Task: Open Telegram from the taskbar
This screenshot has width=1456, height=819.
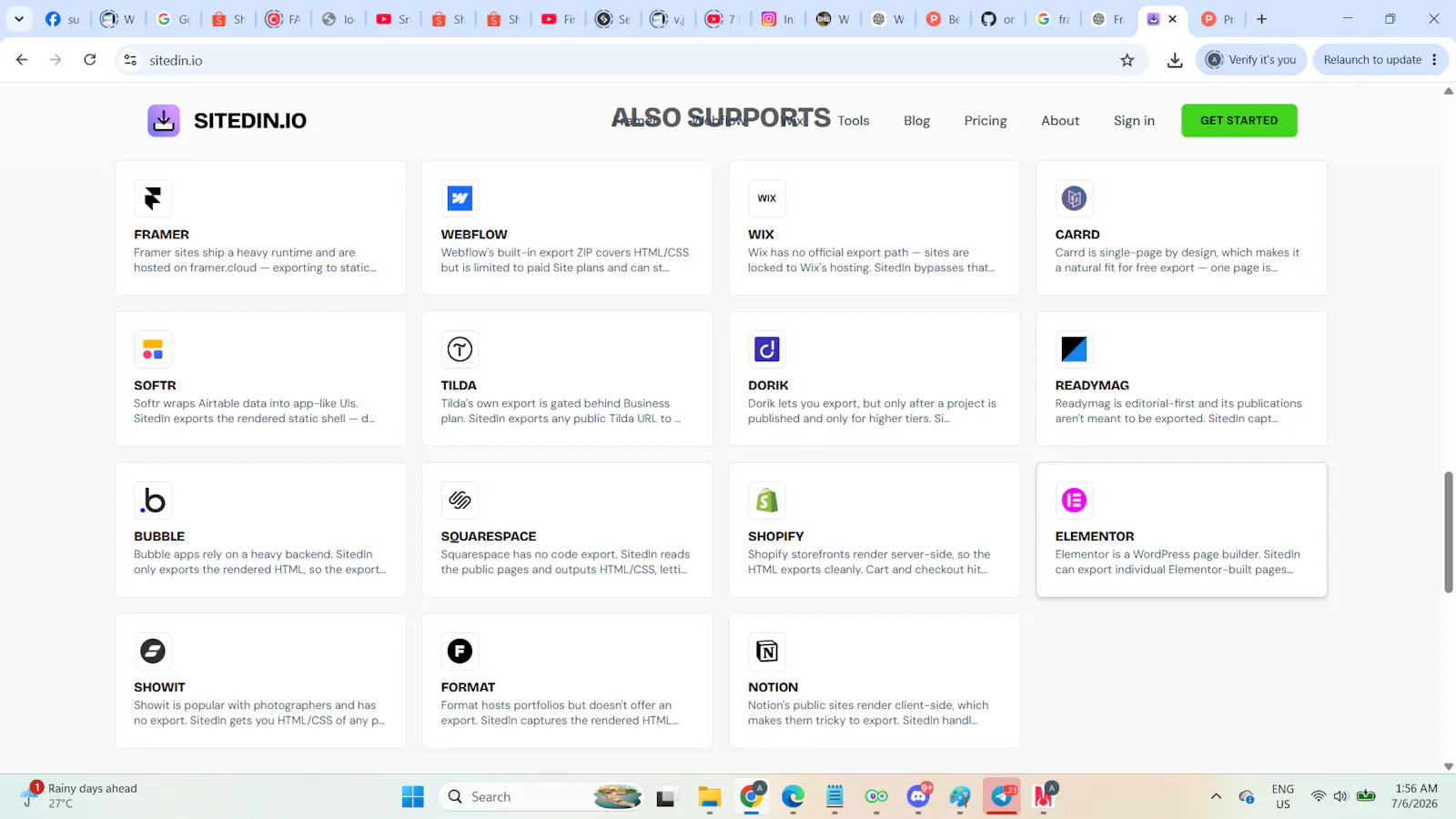Action: pyautogui.click(x=1002, y=797)
